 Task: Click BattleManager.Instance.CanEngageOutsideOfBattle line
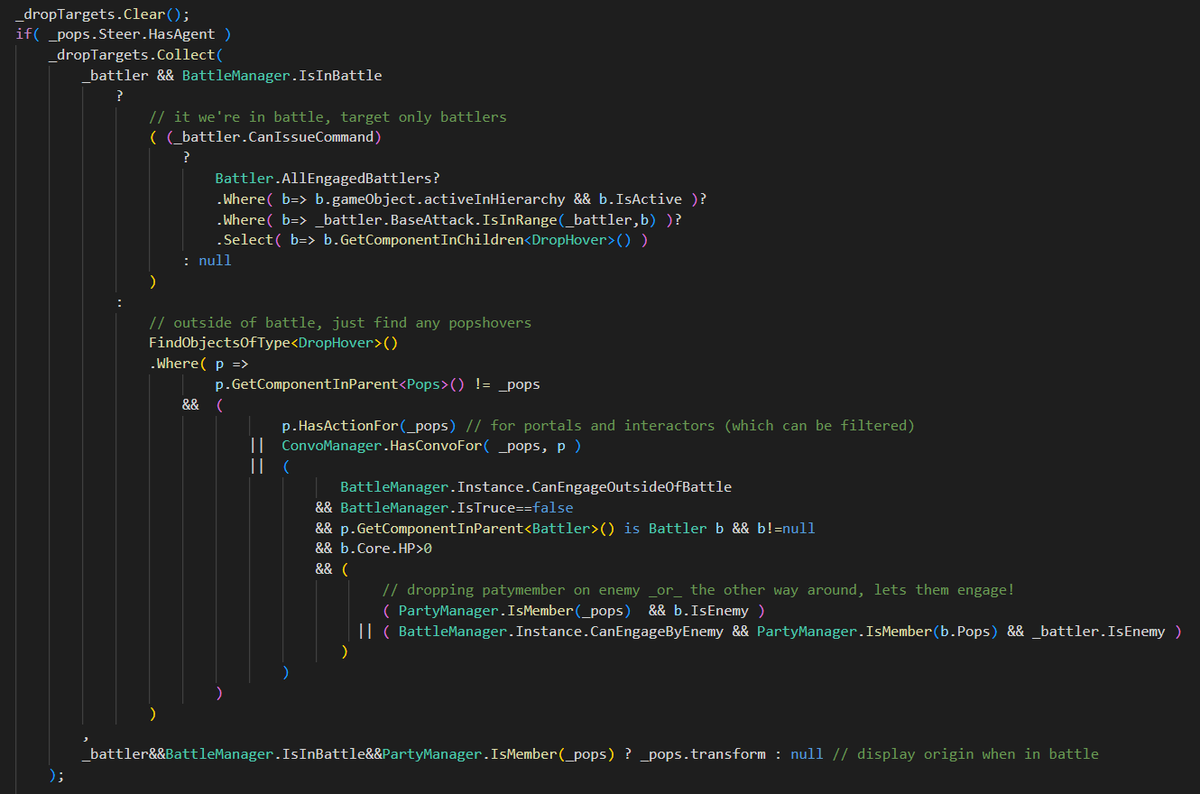pyautogui.click(x=536, y=487)
